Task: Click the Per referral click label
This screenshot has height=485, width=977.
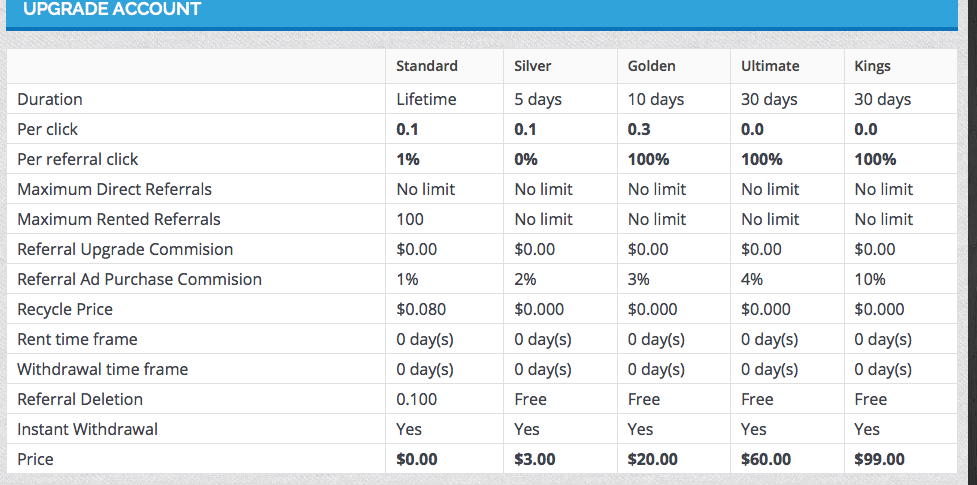Action: pos(78,159)
